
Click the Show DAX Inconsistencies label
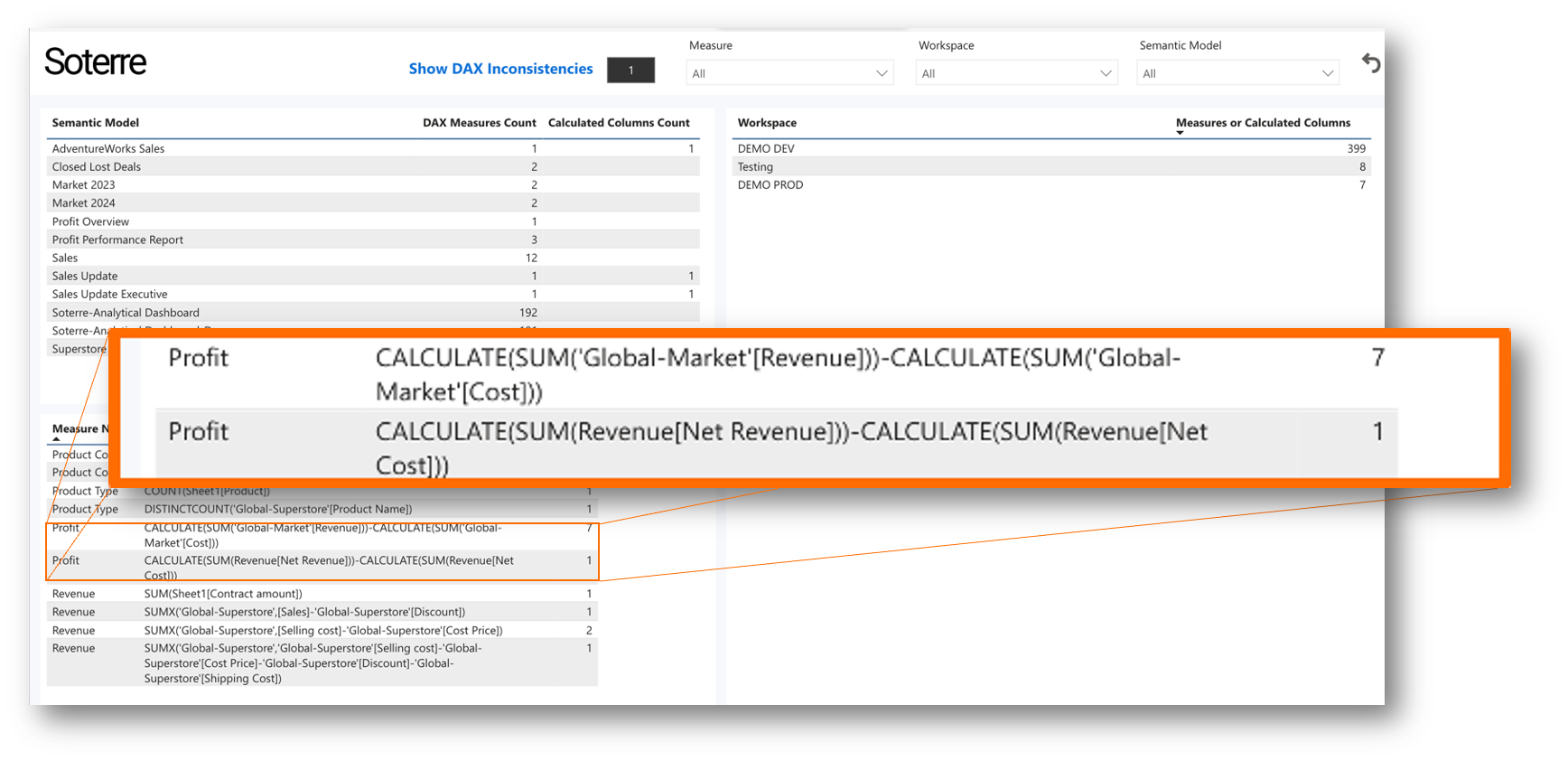pyautogui.click(x=500, y=69)
